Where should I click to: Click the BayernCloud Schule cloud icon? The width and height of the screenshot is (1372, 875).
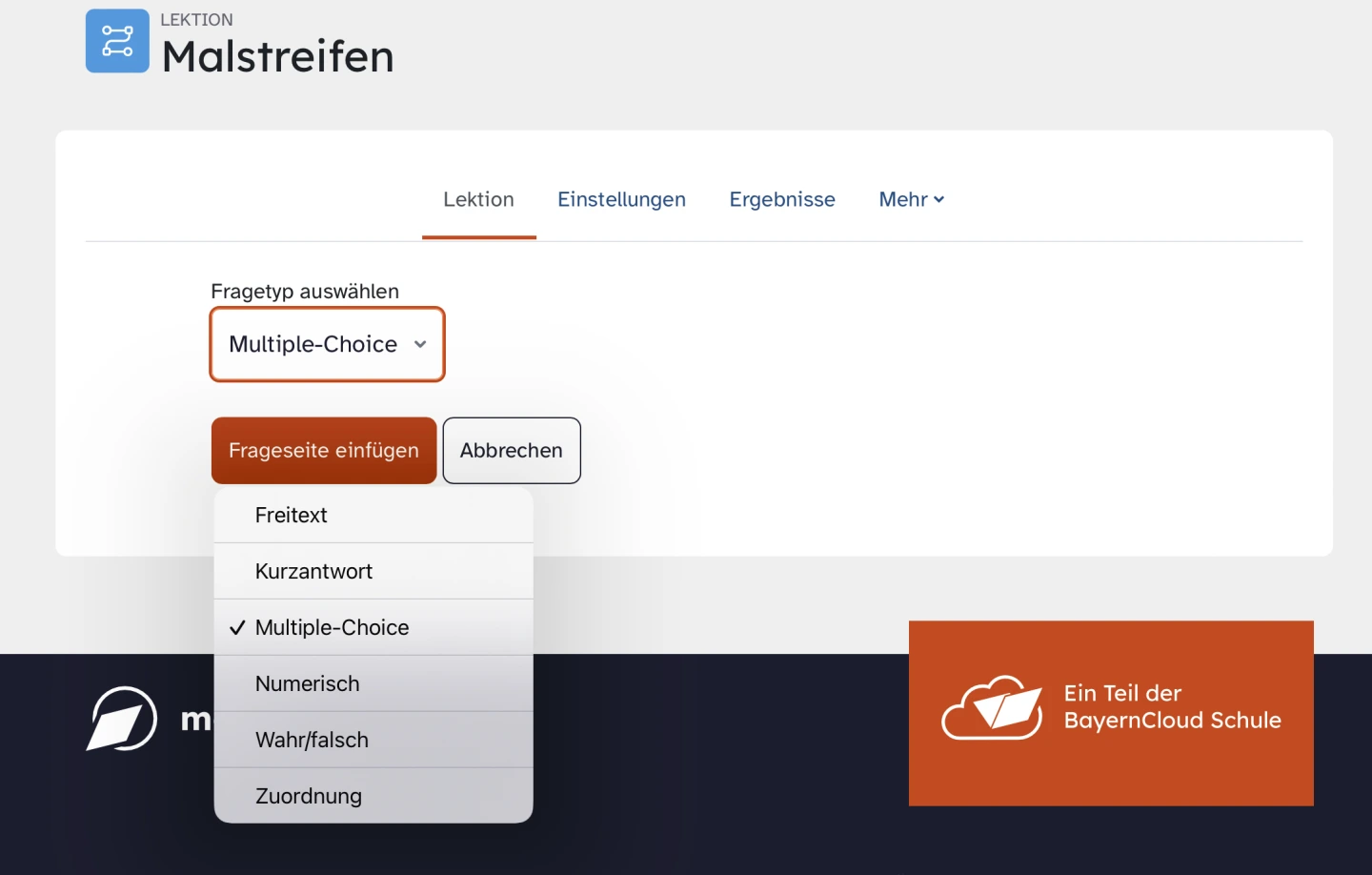pos(992,709)
